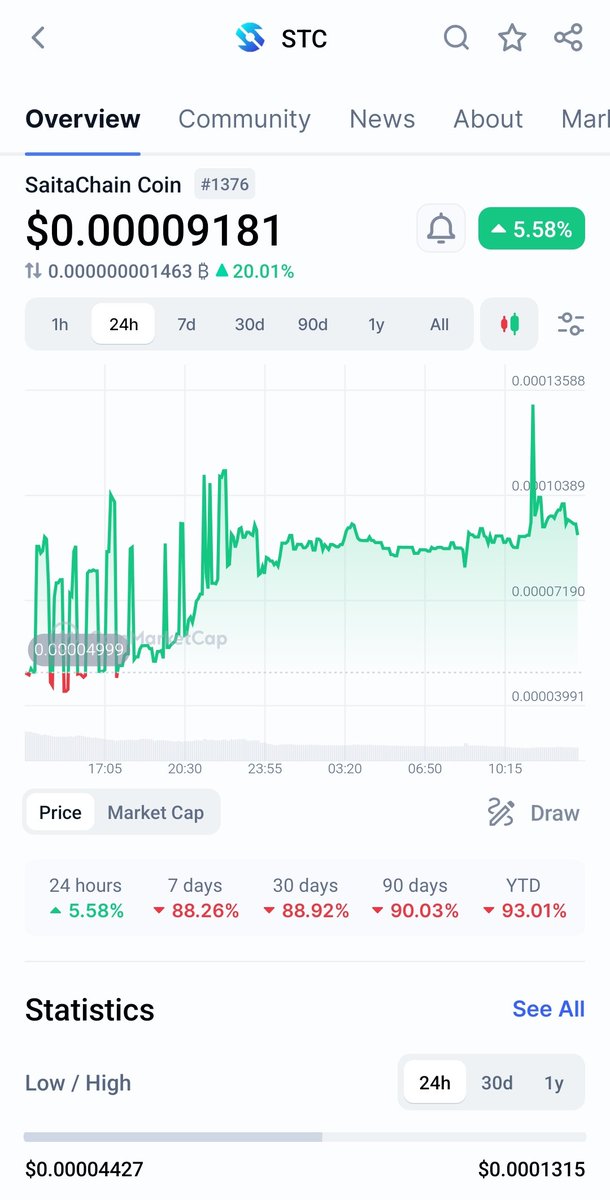Tap the 23:55 time label
Image resolution: width=610 pixels, height=1200 pixels.
pyautogui.click(x=265, y=769)
